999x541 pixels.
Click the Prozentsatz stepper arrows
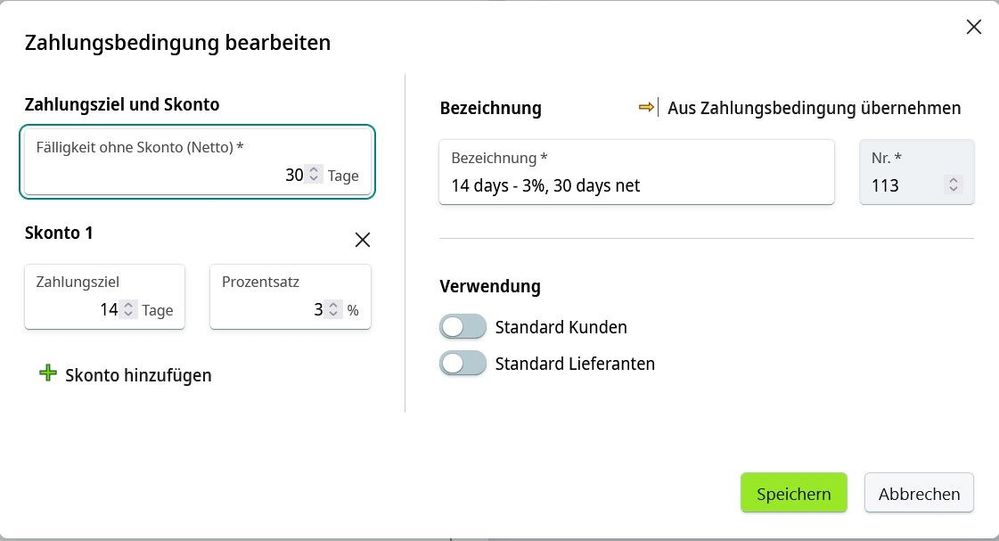coord(334,310)
